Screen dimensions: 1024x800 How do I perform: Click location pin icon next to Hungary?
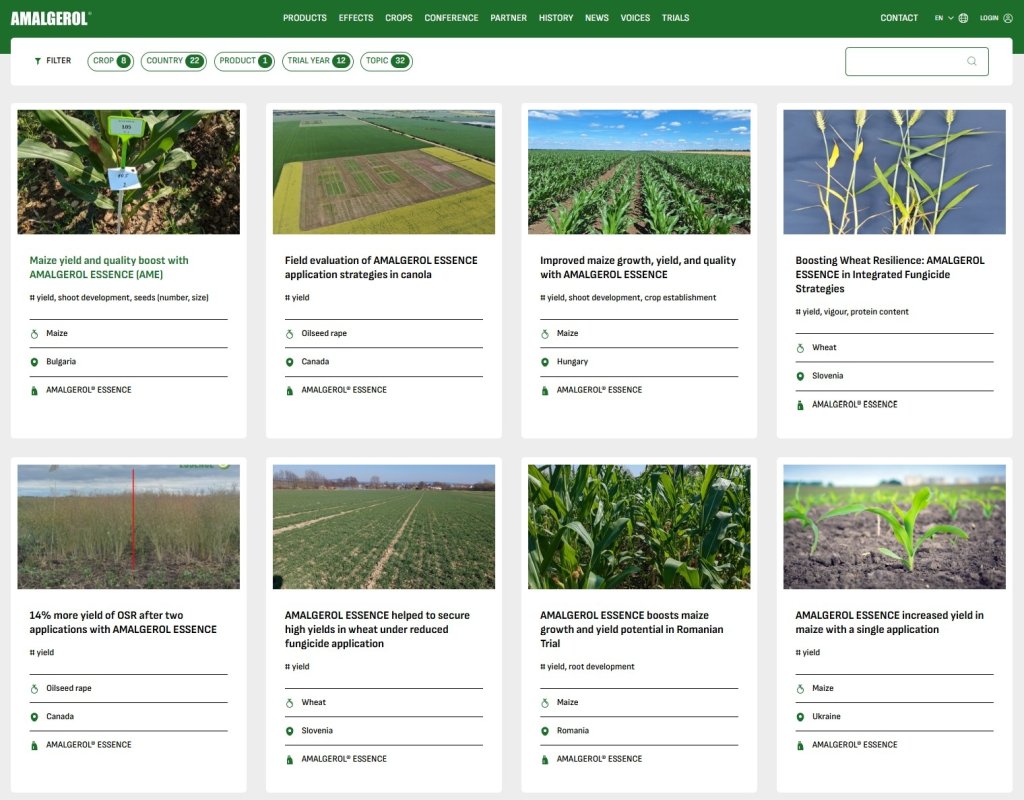(545, 362)
